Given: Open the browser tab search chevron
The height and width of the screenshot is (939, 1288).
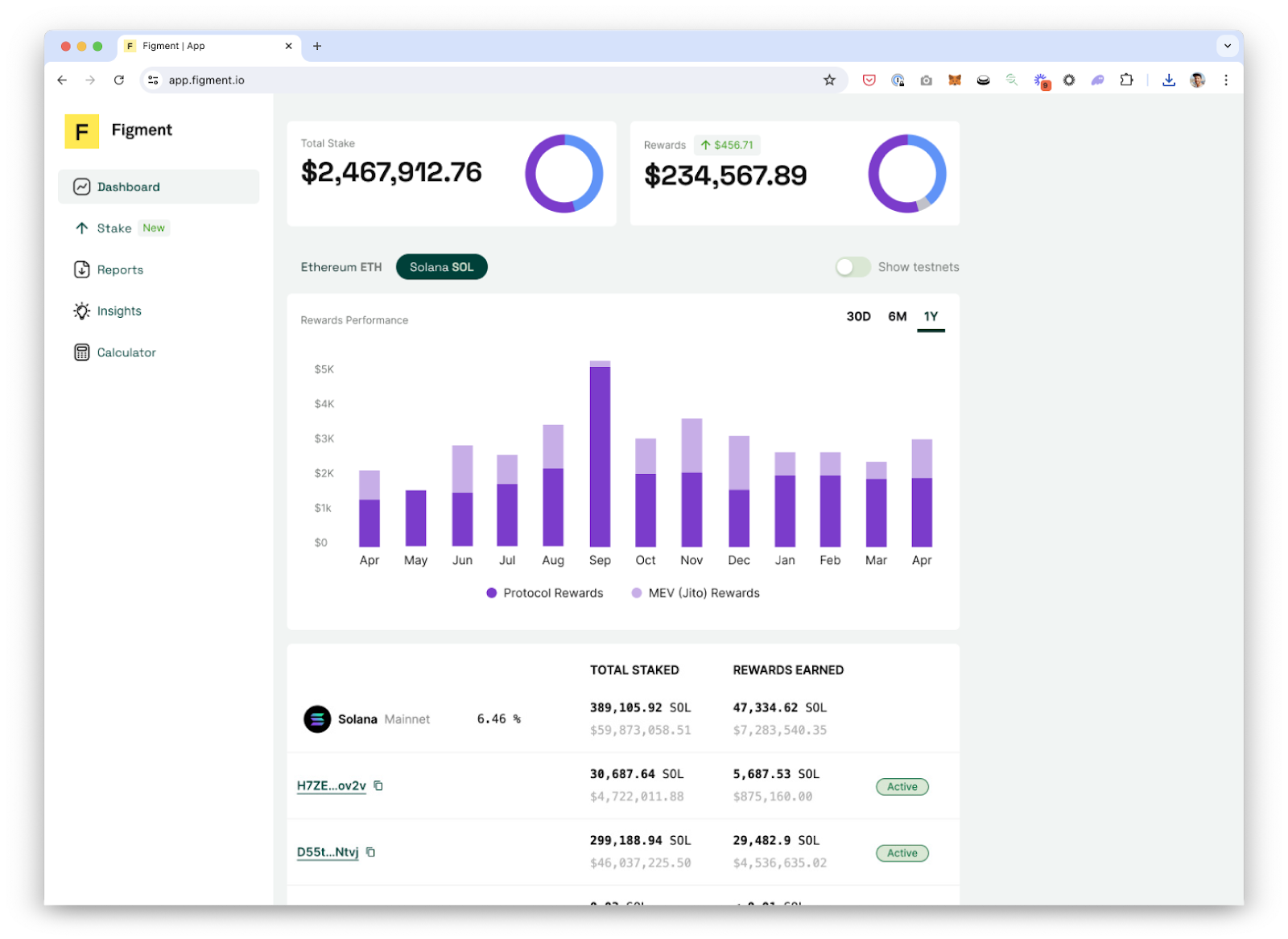Looking at the screenshot, I should (1227, 46).
